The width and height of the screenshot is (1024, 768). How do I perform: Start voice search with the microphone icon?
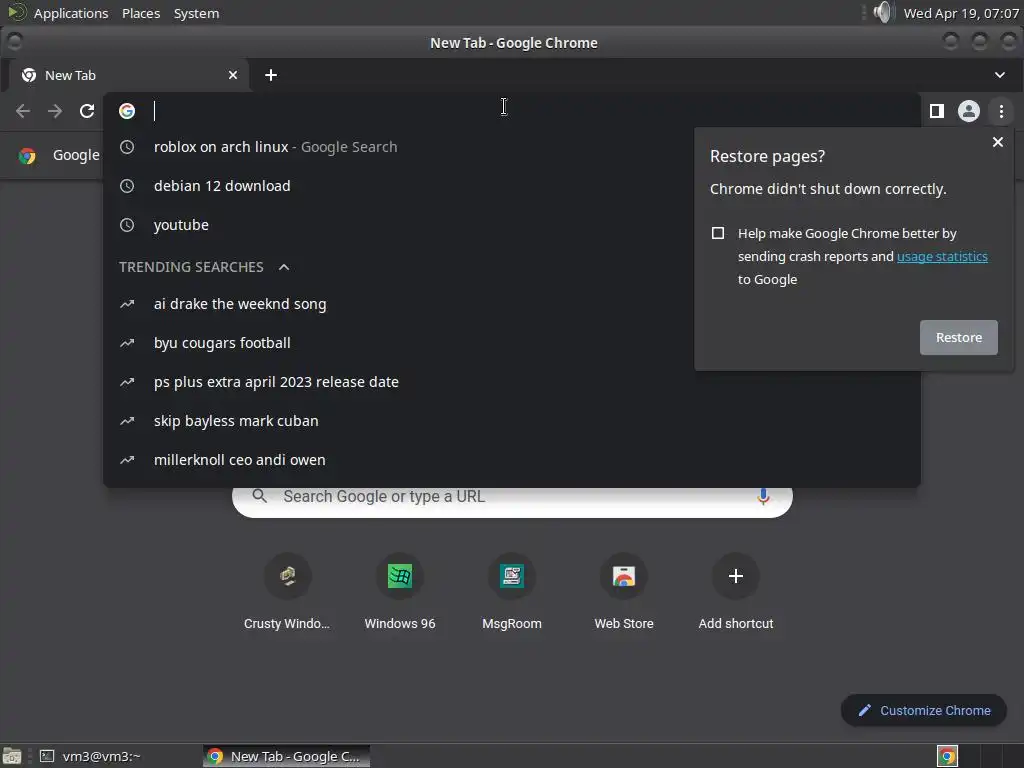coord(763,497)
